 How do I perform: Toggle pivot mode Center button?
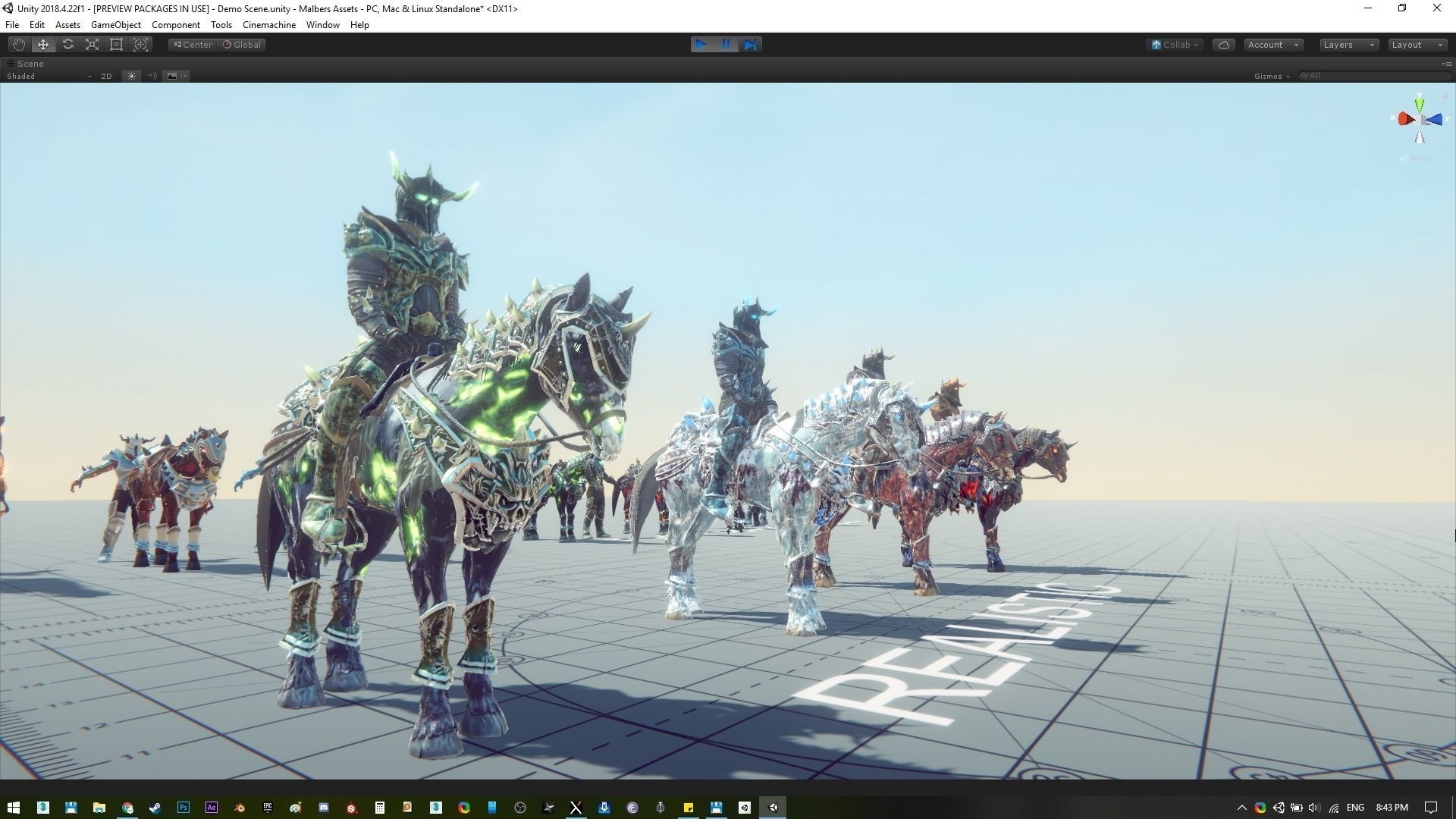pyautogui.click(x=193, y=45)
